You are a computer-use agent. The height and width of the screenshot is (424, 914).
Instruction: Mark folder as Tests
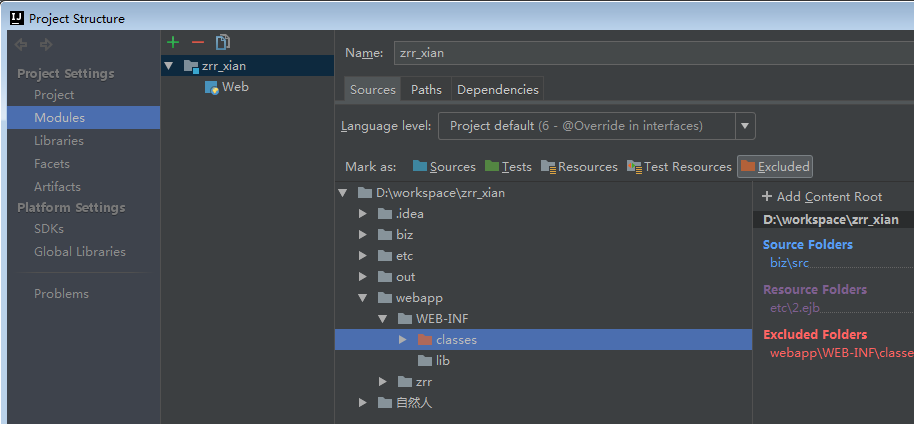pos(508,167)
